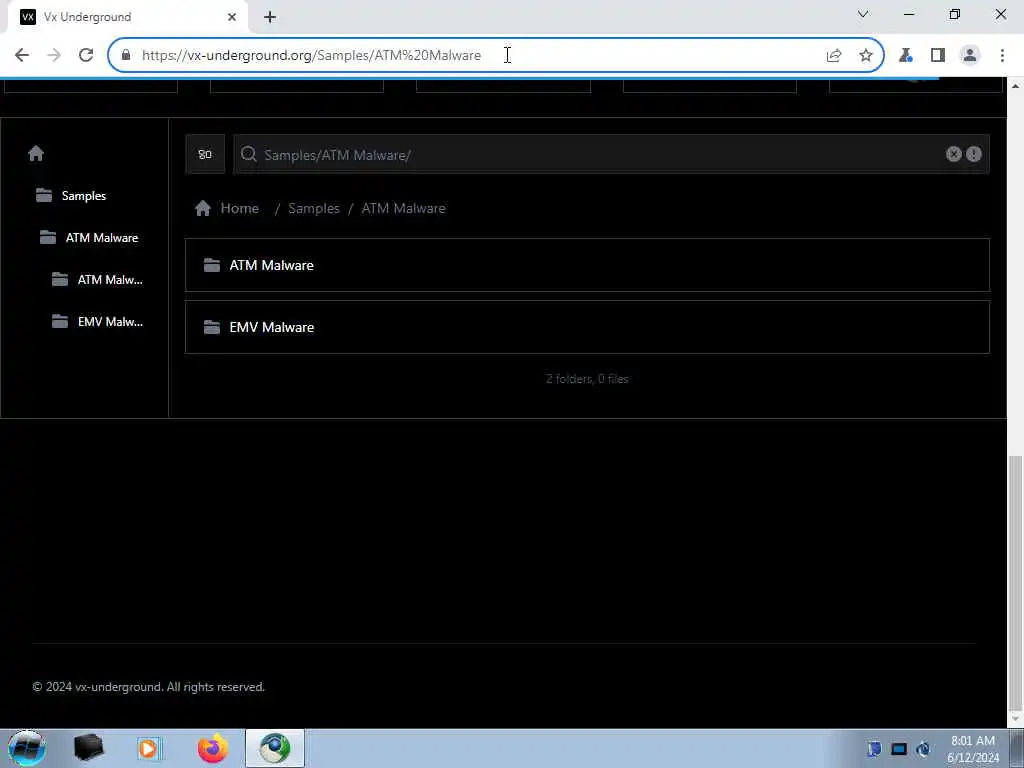Bookmark this page with the star
Viewport: 1024px width, 768px height.
pyautogui.click(x=866, y=56)
